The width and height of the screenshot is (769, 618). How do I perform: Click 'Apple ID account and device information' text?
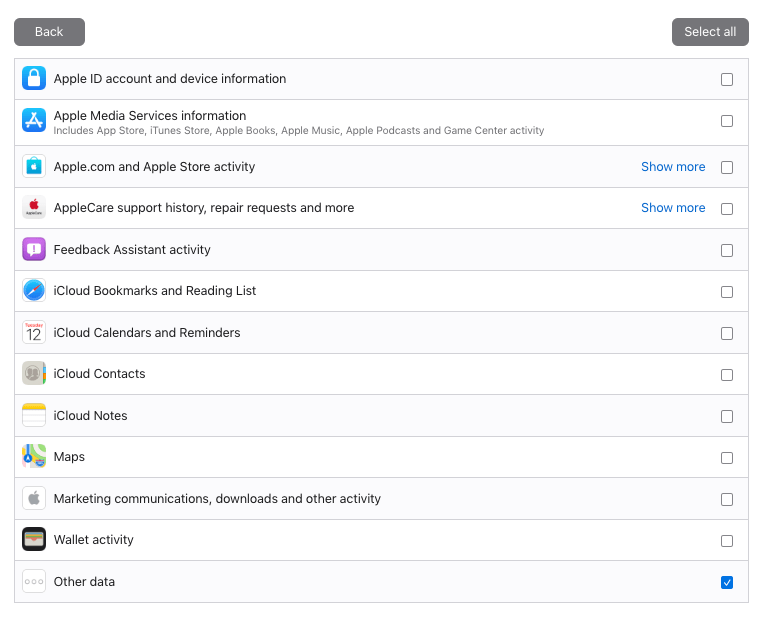(x=170, y=78)
